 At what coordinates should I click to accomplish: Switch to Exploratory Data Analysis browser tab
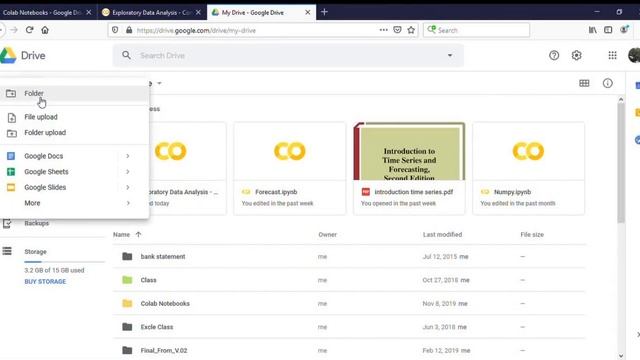[x=151, y=13]
